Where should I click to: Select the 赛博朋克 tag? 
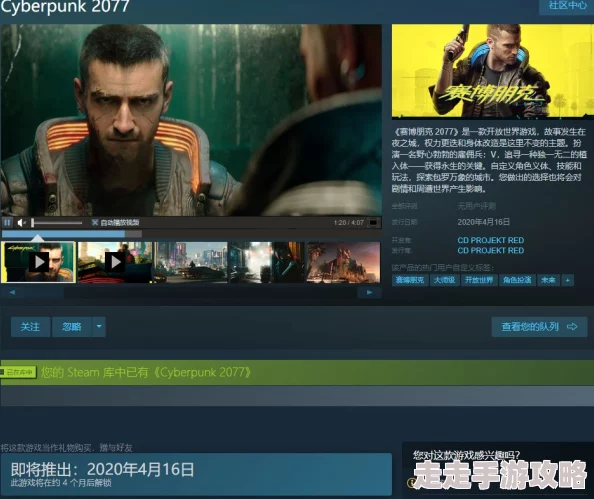click(410, 280)
